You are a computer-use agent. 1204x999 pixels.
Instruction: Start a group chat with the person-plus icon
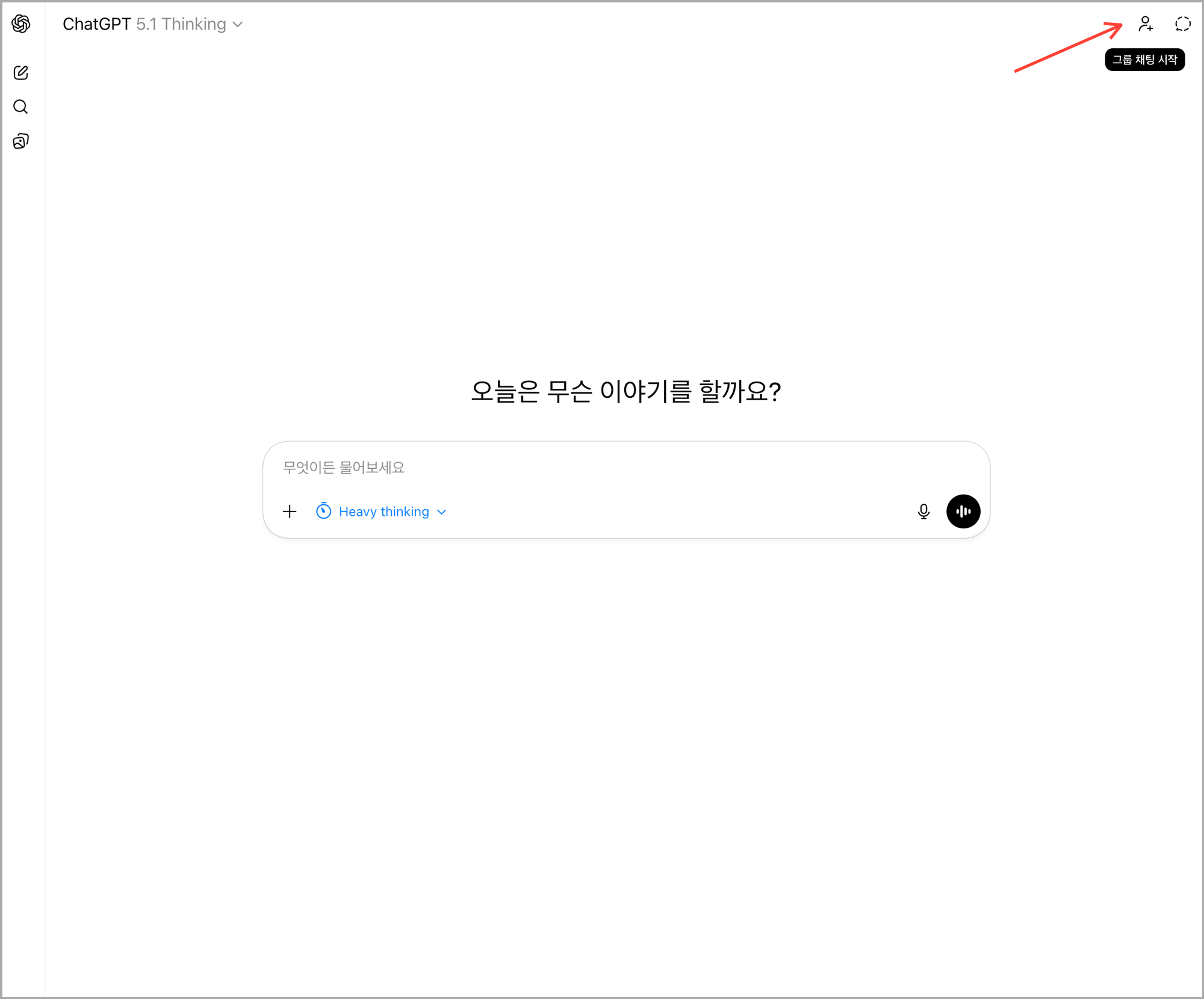(1146, 24)
